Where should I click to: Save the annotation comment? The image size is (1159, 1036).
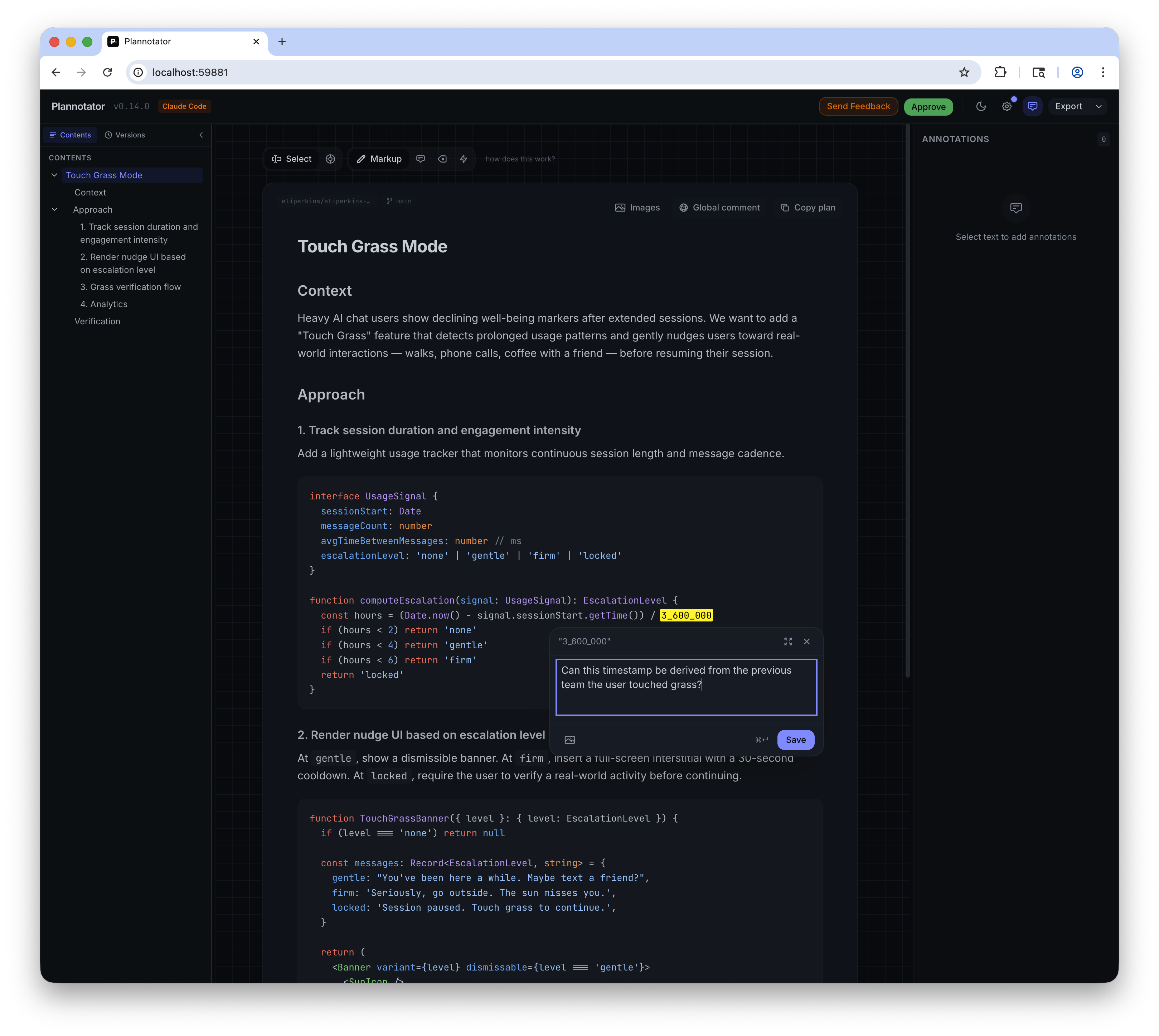[795, 740]
